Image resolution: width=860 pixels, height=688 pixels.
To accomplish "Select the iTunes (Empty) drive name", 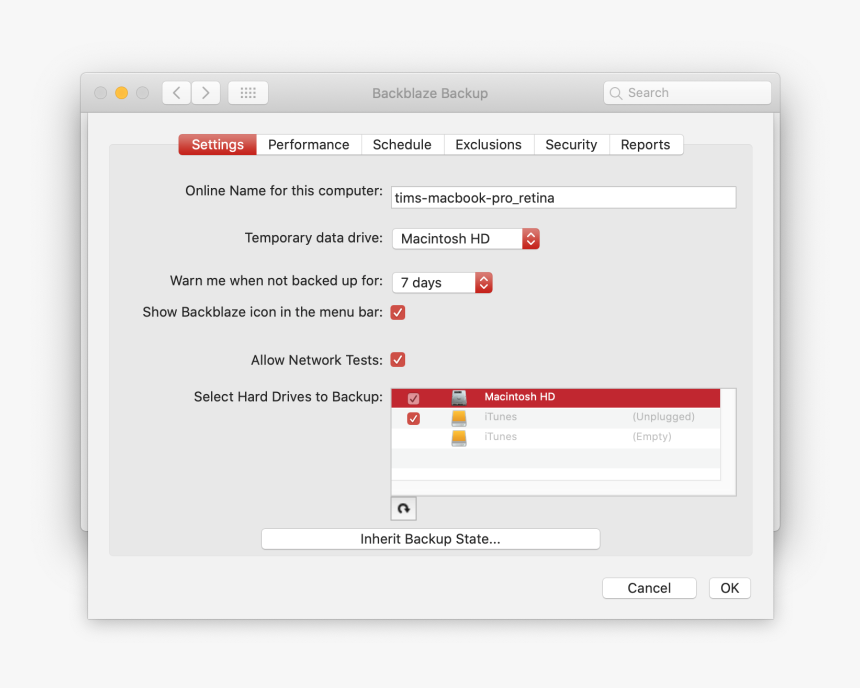I will [500, 437].
